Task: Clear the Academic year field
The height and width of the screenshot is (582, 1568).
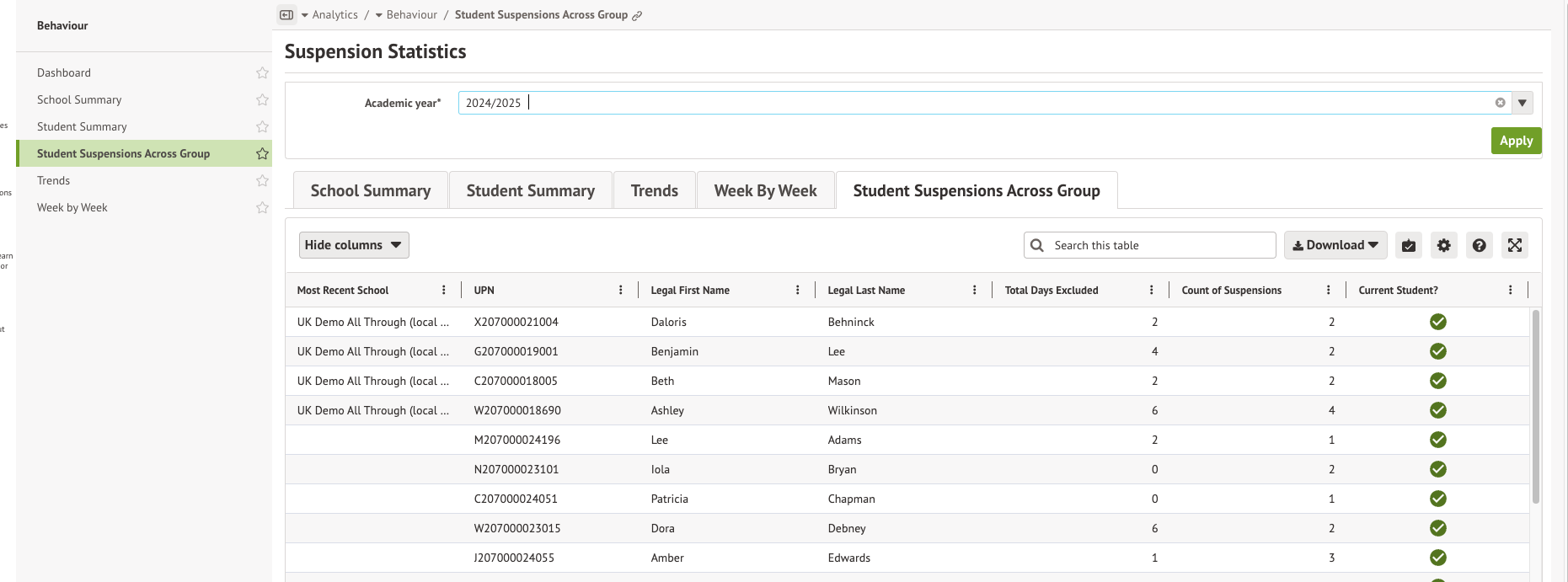Action: pos(1500,103)
